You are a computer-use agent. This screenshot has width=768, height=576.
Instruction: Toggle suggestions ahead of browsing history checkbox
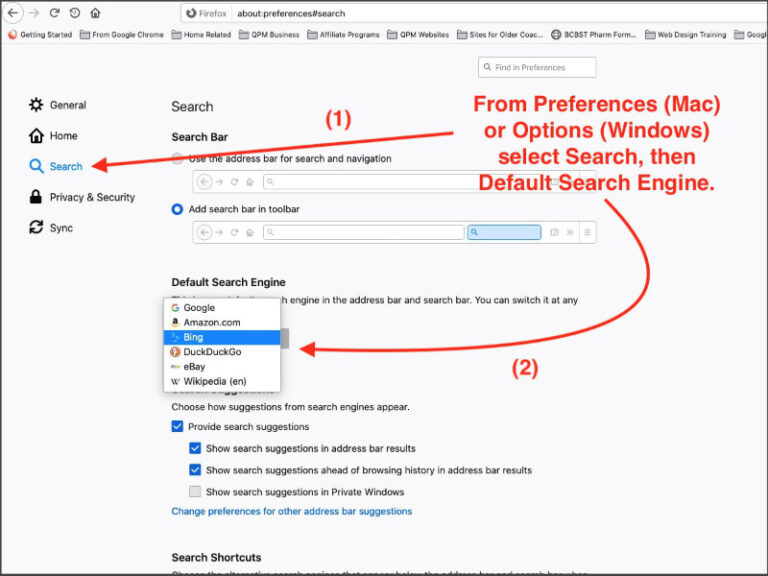pyautogui.click(x=195, y=470)
